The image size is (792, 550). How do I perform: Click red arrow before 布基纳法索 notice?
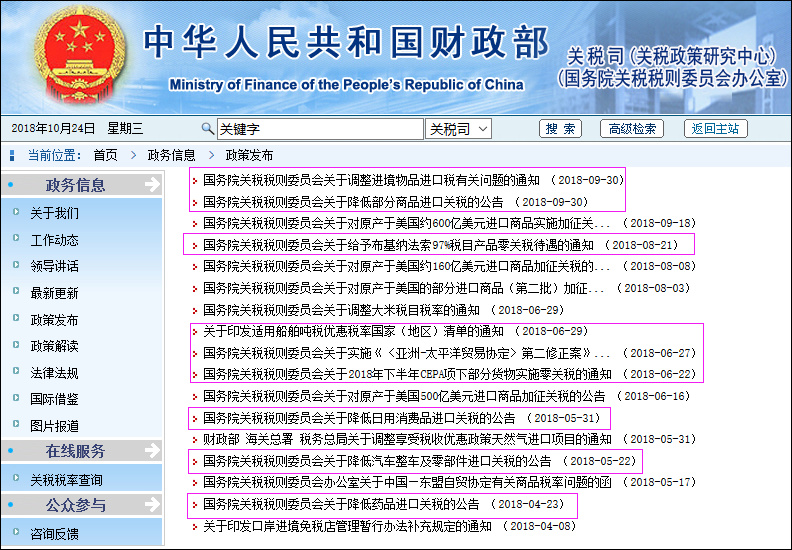coord(195,246)
